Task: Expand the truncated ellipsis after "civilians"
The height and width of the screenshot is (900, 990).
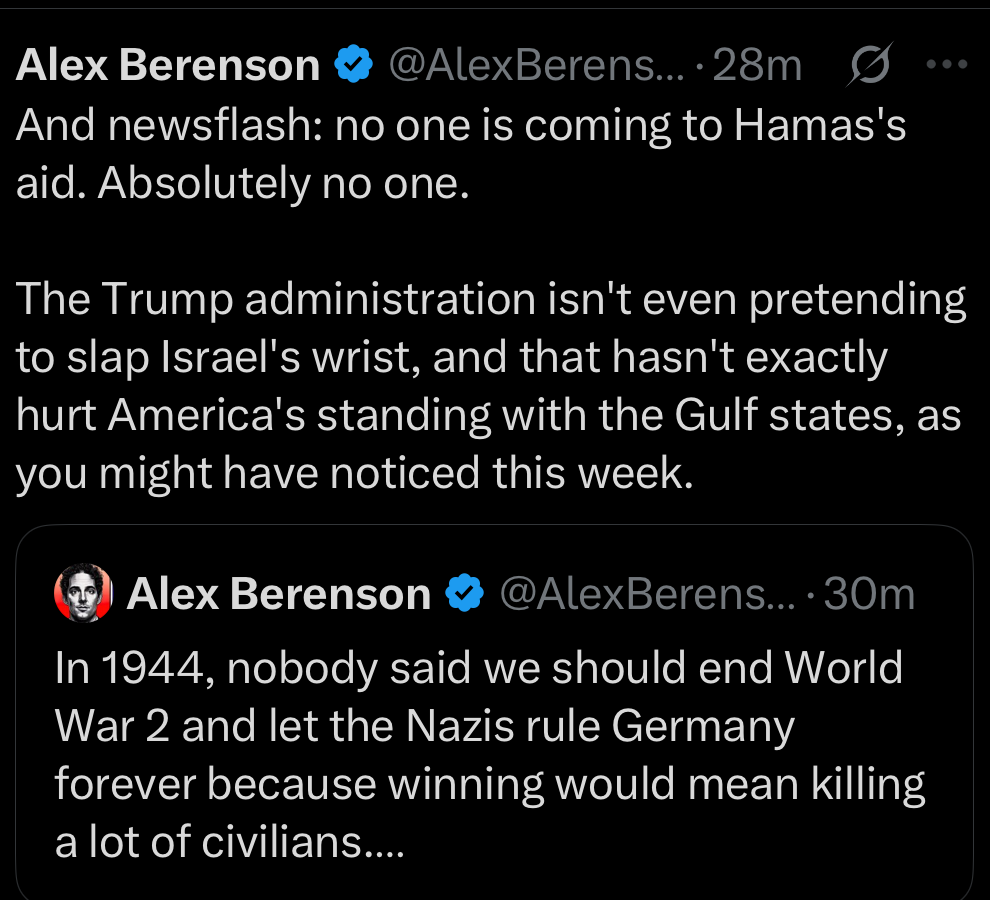Action: [382, 842]
